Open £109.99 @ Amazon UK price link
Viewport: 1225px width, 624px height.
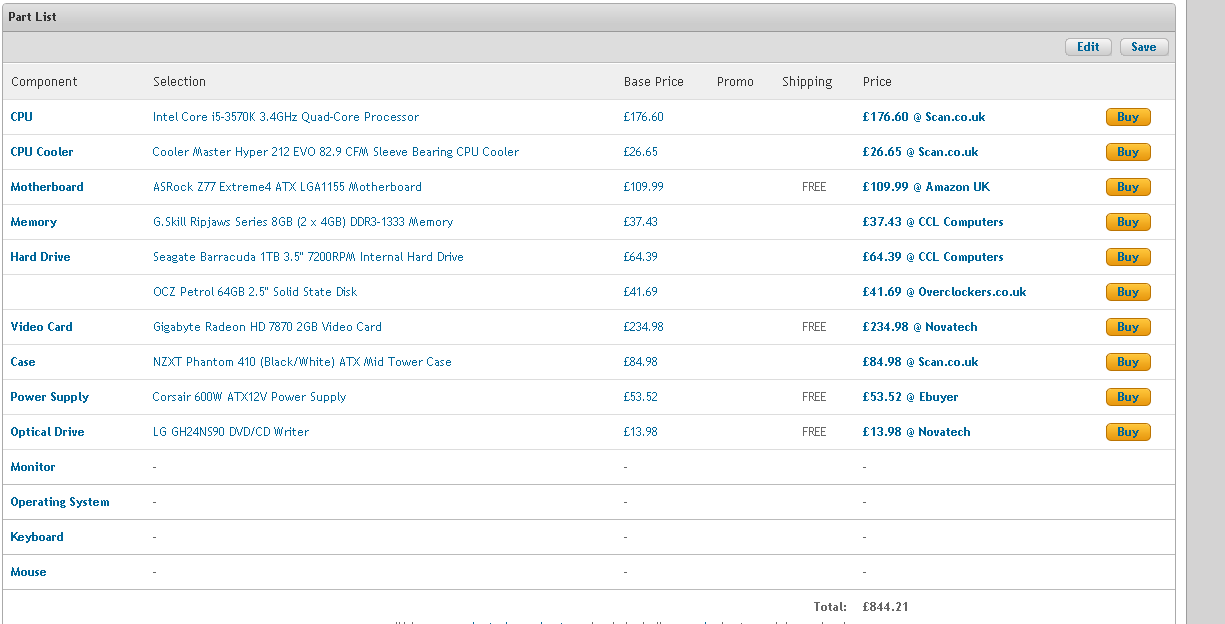coord(926,187)
